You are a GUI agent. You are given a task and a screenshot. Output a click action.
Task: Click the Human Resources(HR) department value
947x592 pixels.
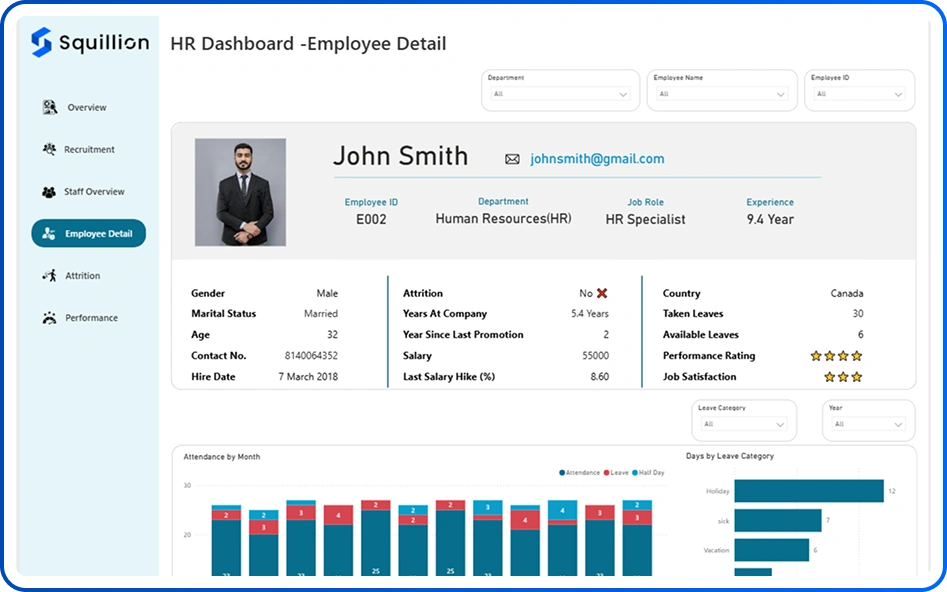click(503, 219)
